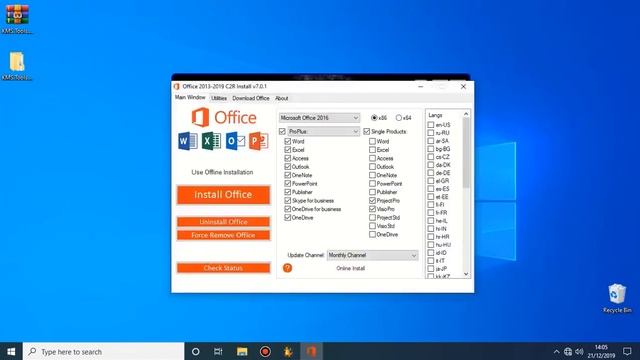Click Force Remove Office button
Screen dimensions: 640x360
[x=223, y=235]
